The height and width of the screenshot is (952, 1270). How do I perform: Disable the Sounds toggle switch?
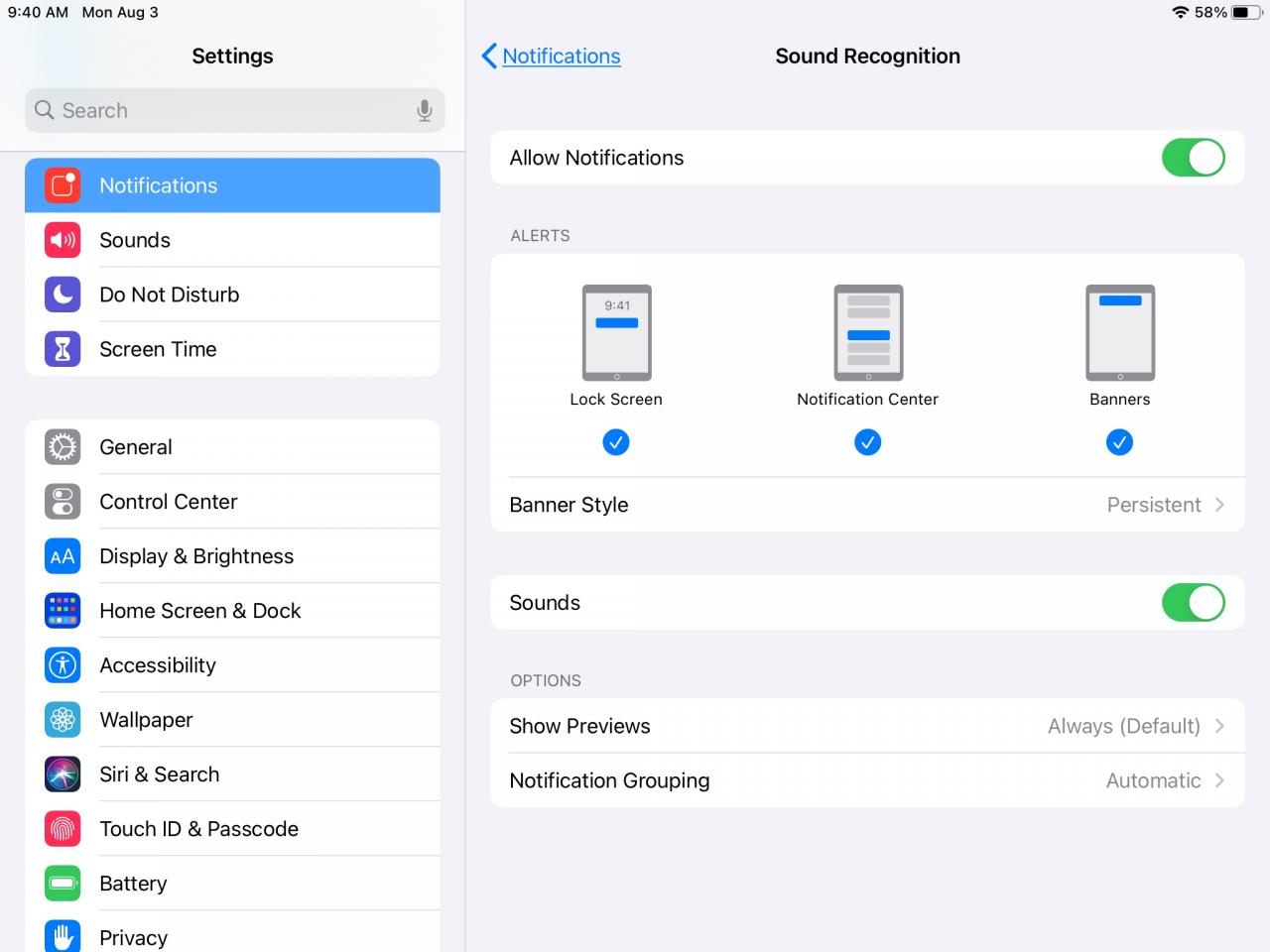pos(1194,603)
